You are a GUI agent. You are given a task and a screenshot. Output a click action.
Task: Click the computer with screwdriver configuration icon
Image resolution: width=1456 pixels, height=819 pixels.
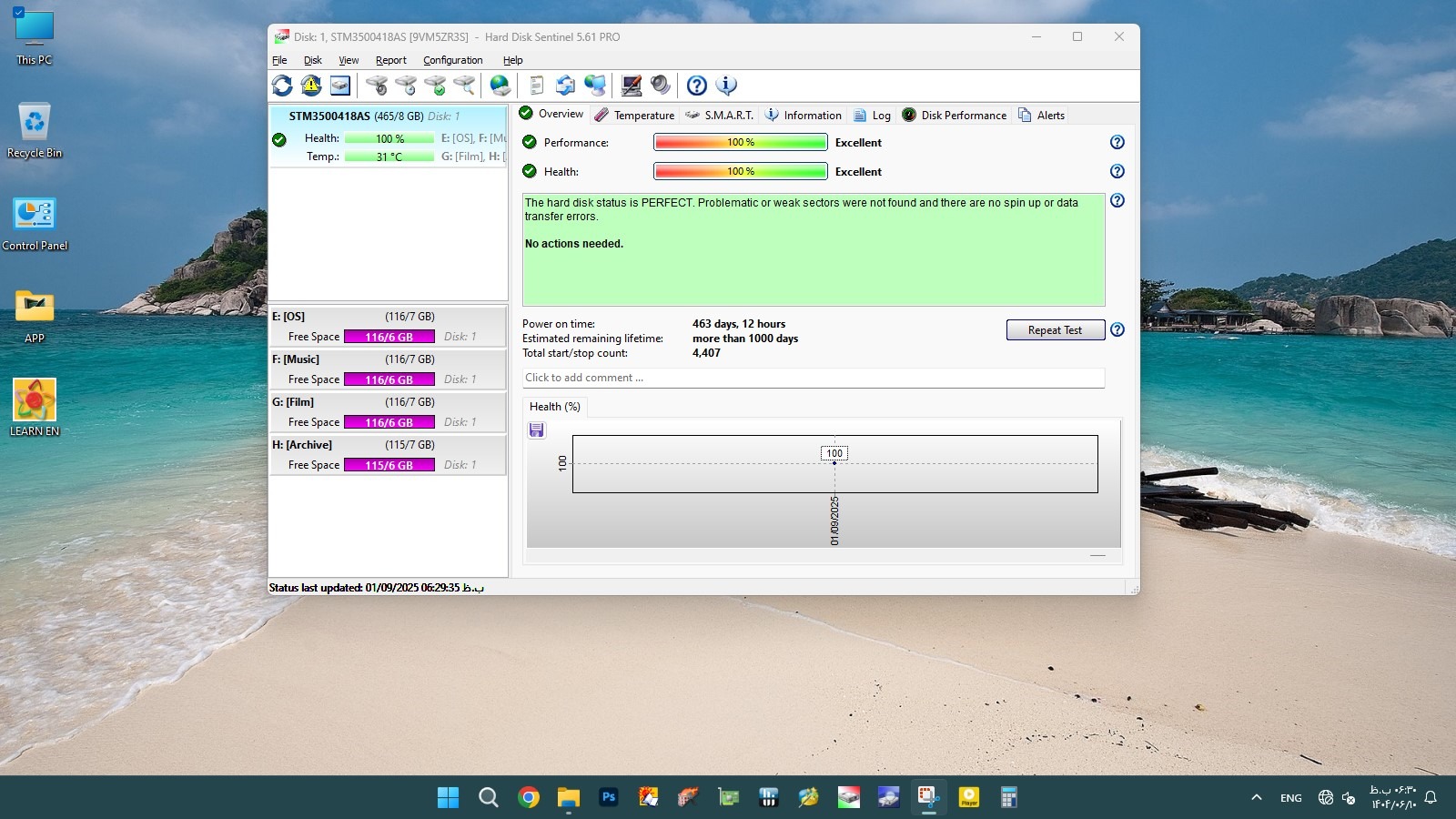coord(631,86)
